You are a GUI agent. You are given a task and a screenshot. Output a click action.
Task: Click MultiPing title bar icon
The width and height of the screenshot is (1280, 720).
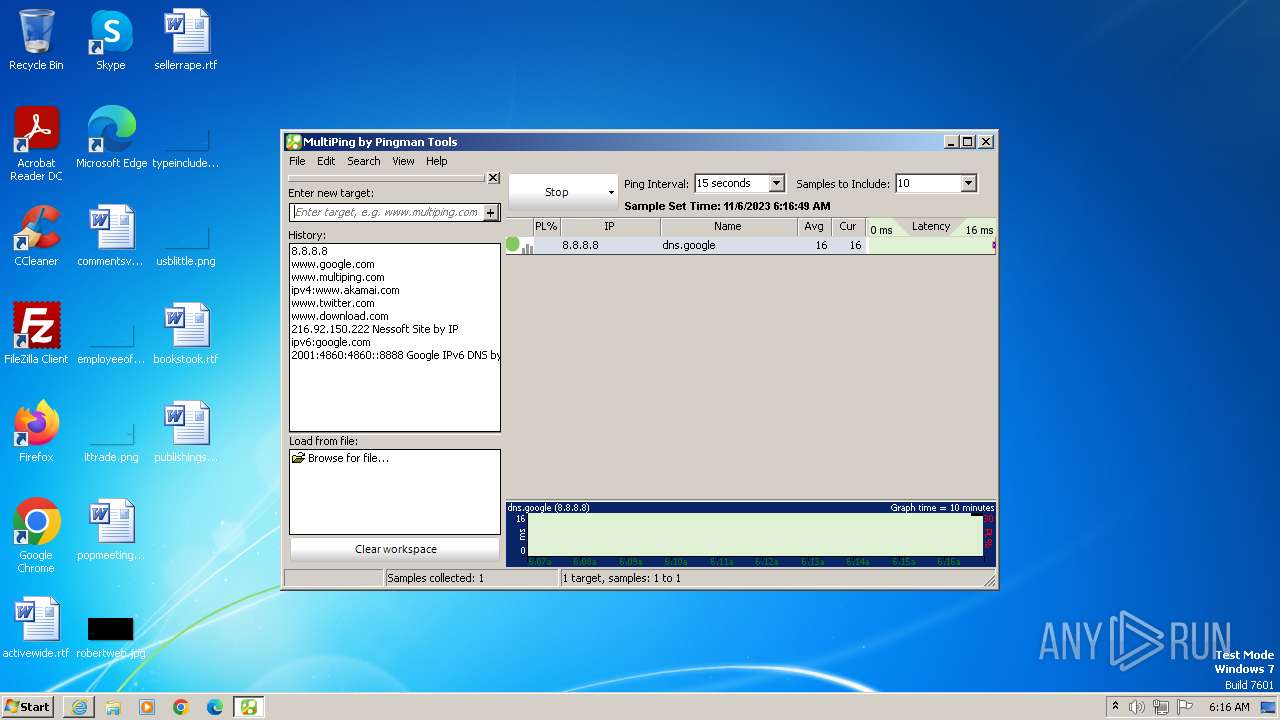293,142
